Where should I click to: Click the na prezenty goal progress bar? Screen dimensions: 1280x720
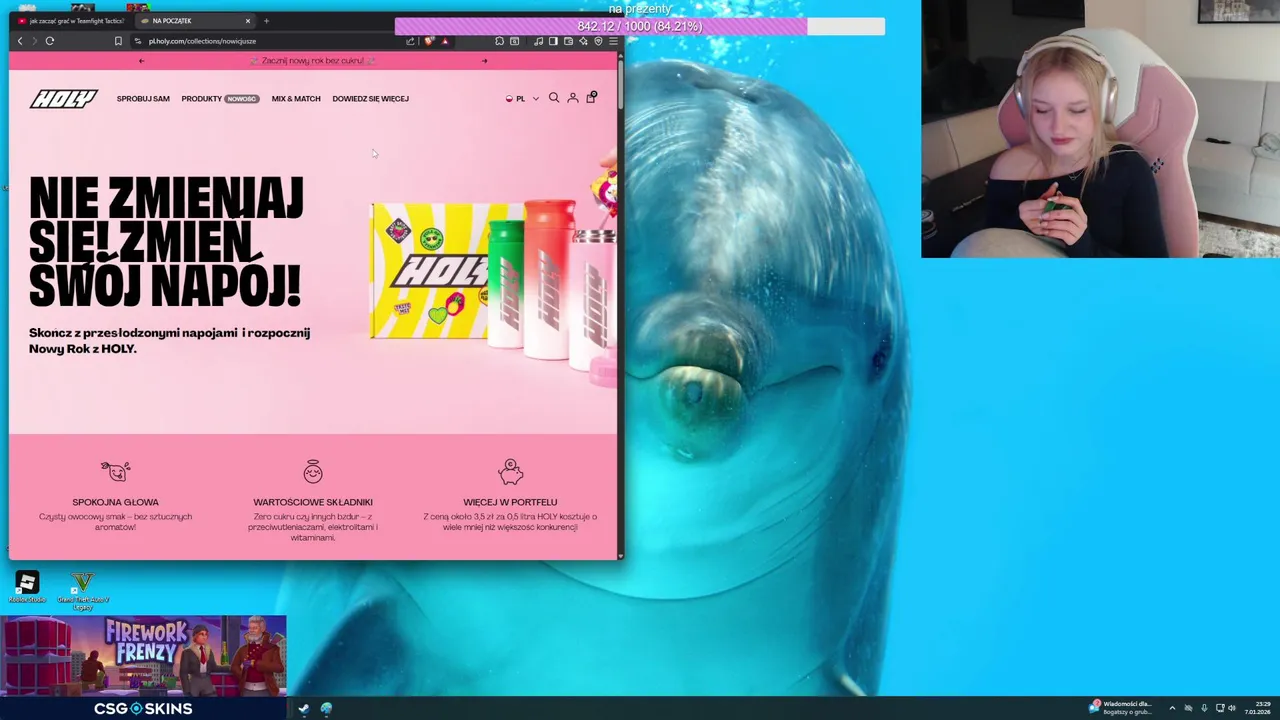[x=640, y=26]
